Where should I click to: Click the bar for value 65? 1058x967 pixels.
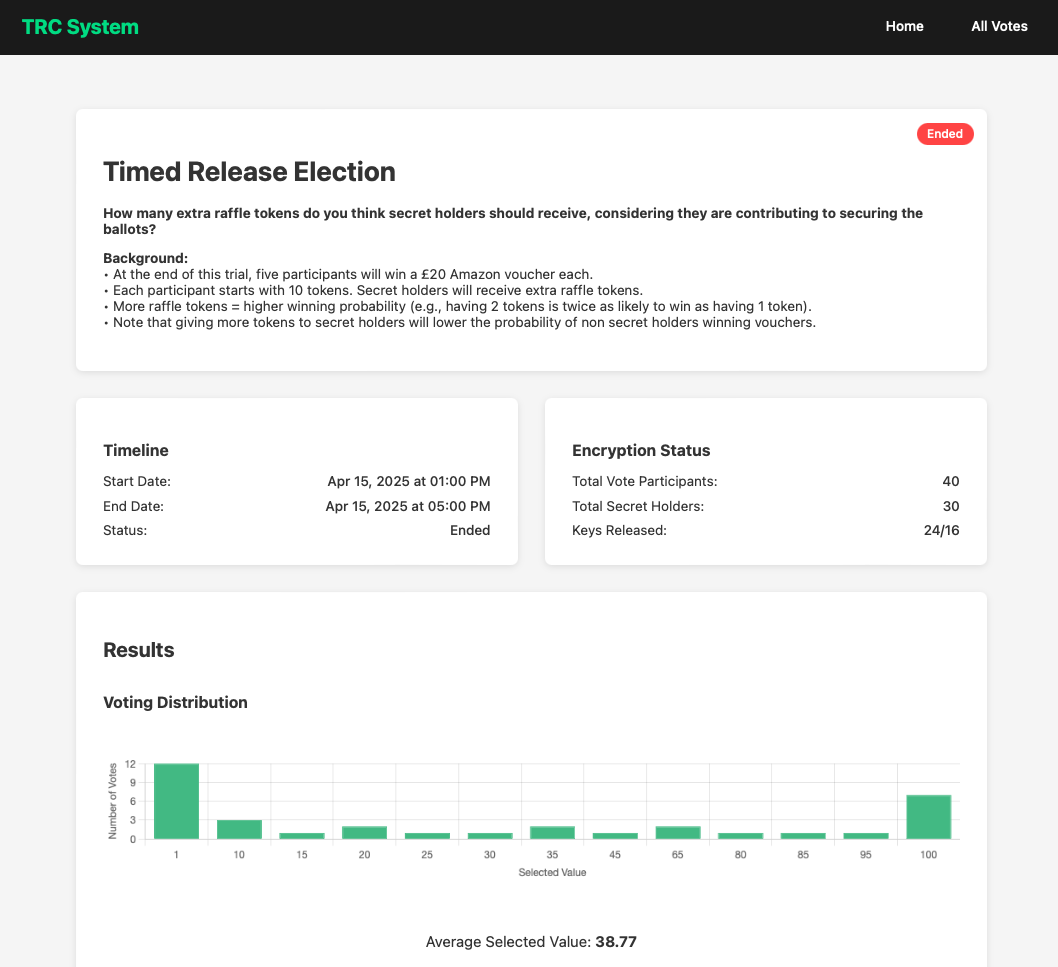pos(677,832)
